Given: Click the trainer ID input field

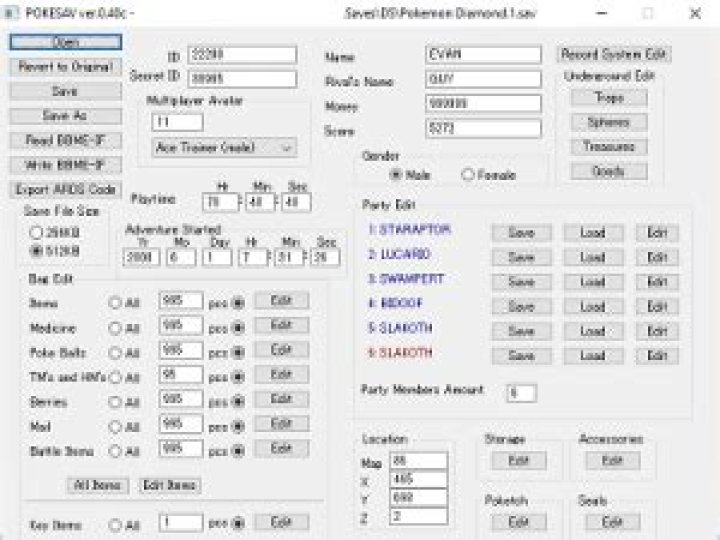Looking at the screenshot, I should 242,55.
